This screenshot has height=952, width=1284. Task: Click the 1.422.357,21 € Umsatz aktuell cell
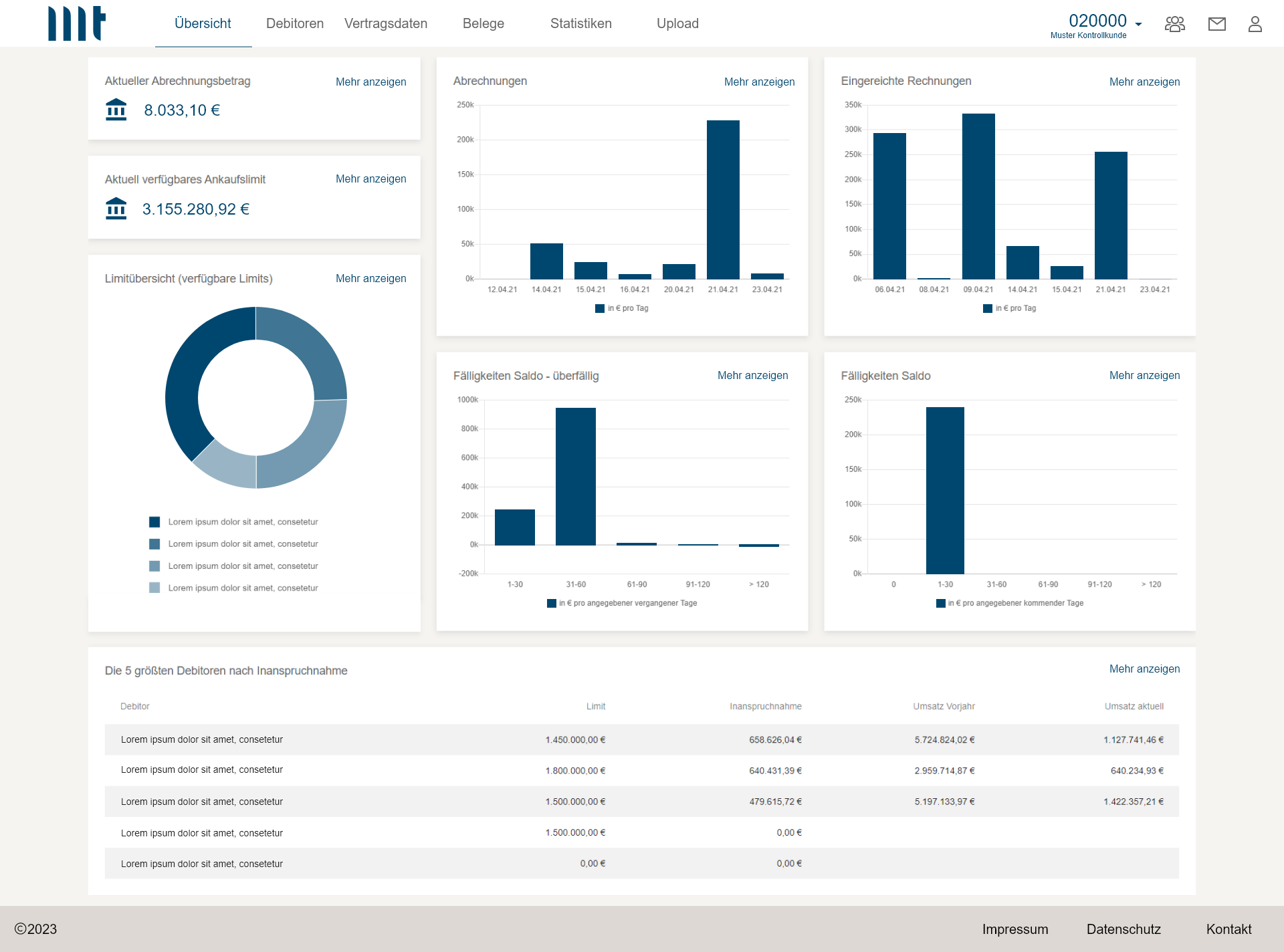(x=1134, y=802)
